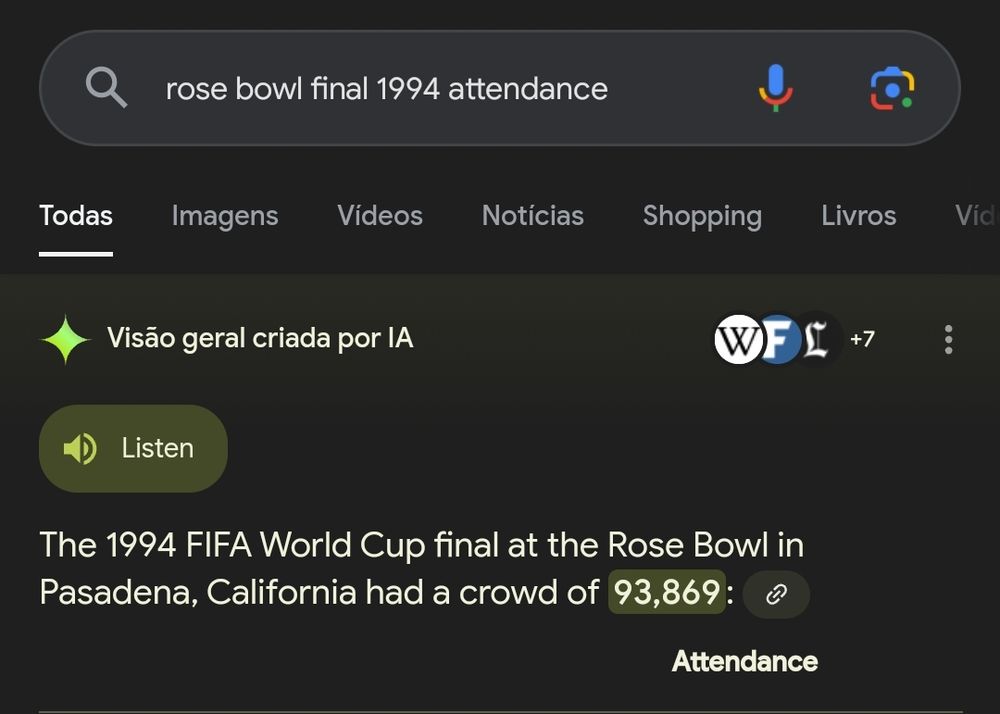Tap the speaker icon in Listen
Viewport: 1000px width, 714px height.
tap(80, 448)
